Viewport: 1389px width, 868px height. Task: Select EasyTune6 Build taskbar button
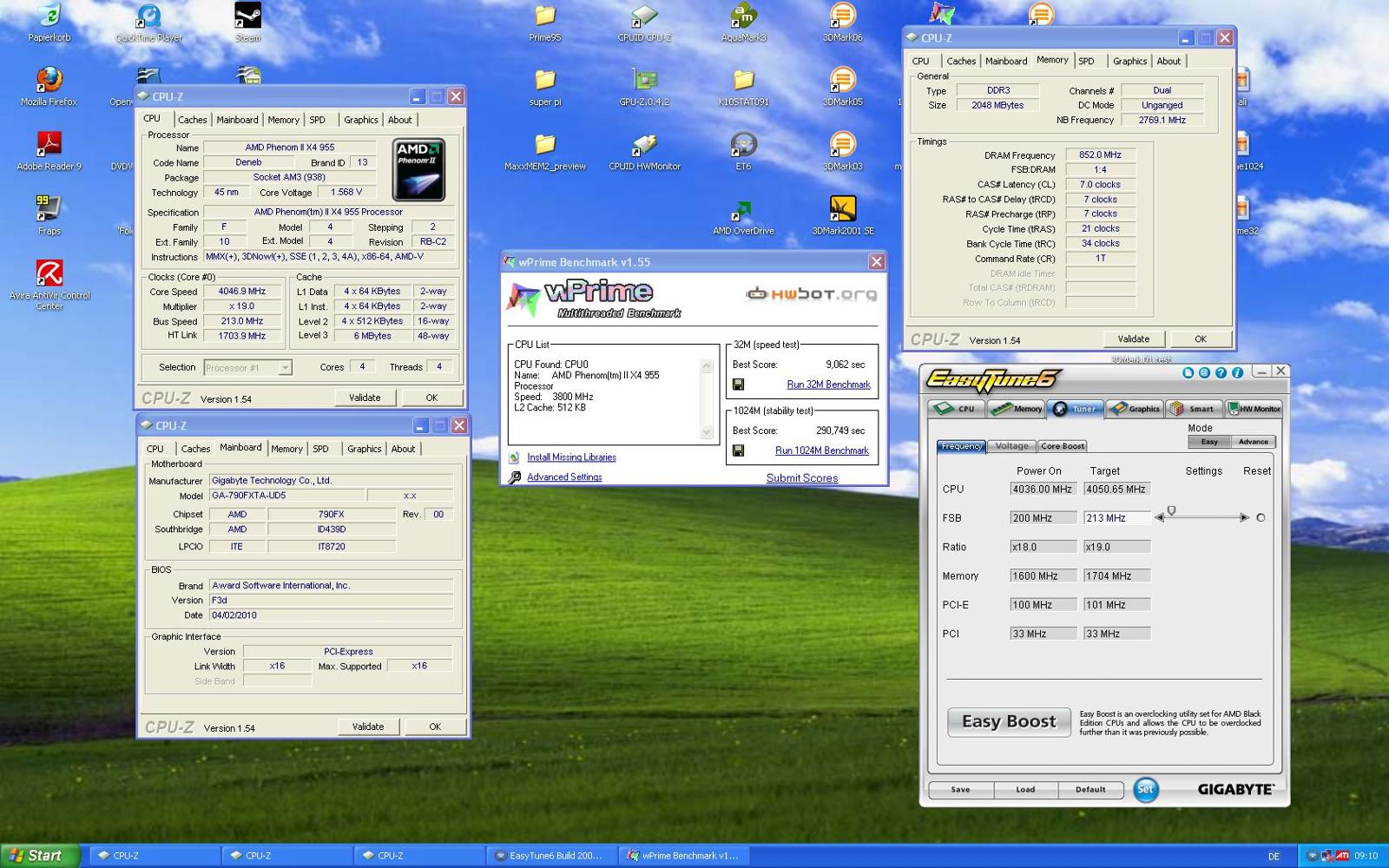pyautogui.click(x=552, y=856)
